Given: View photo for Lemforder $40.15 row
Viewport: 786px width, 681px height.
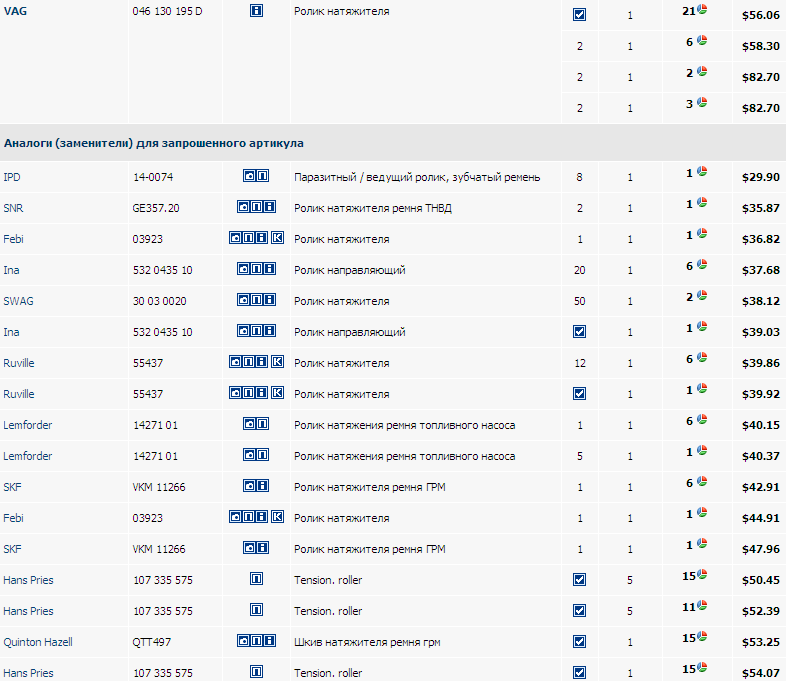Looking at the screenshot, I should click(250, 424).
